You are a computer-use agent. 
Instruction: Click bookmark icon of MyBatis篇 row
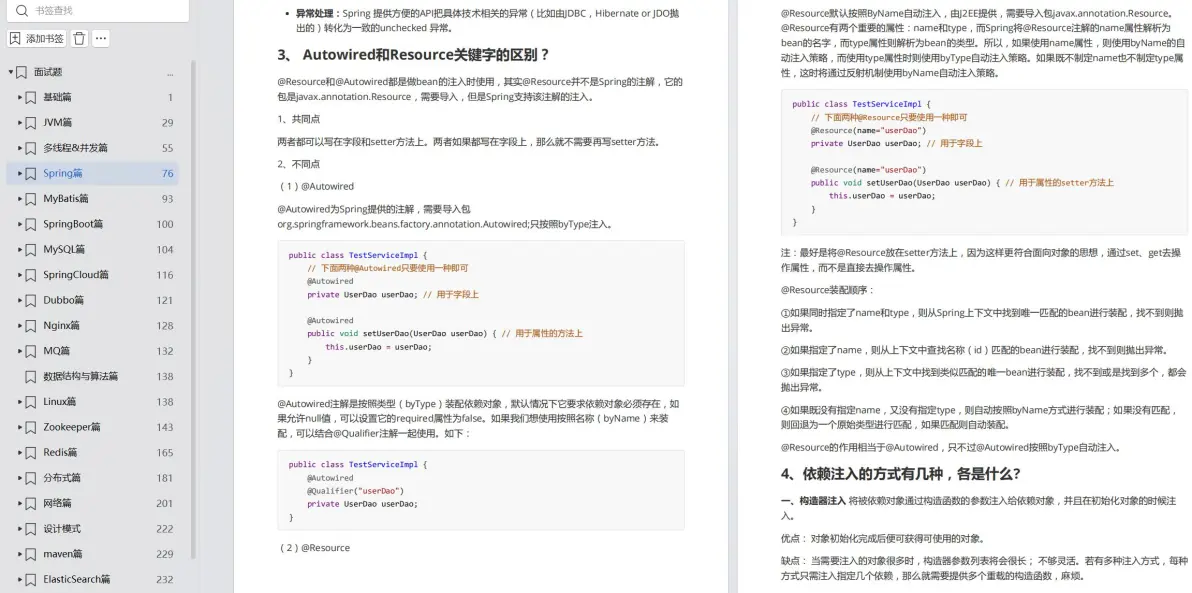[30, 198]
